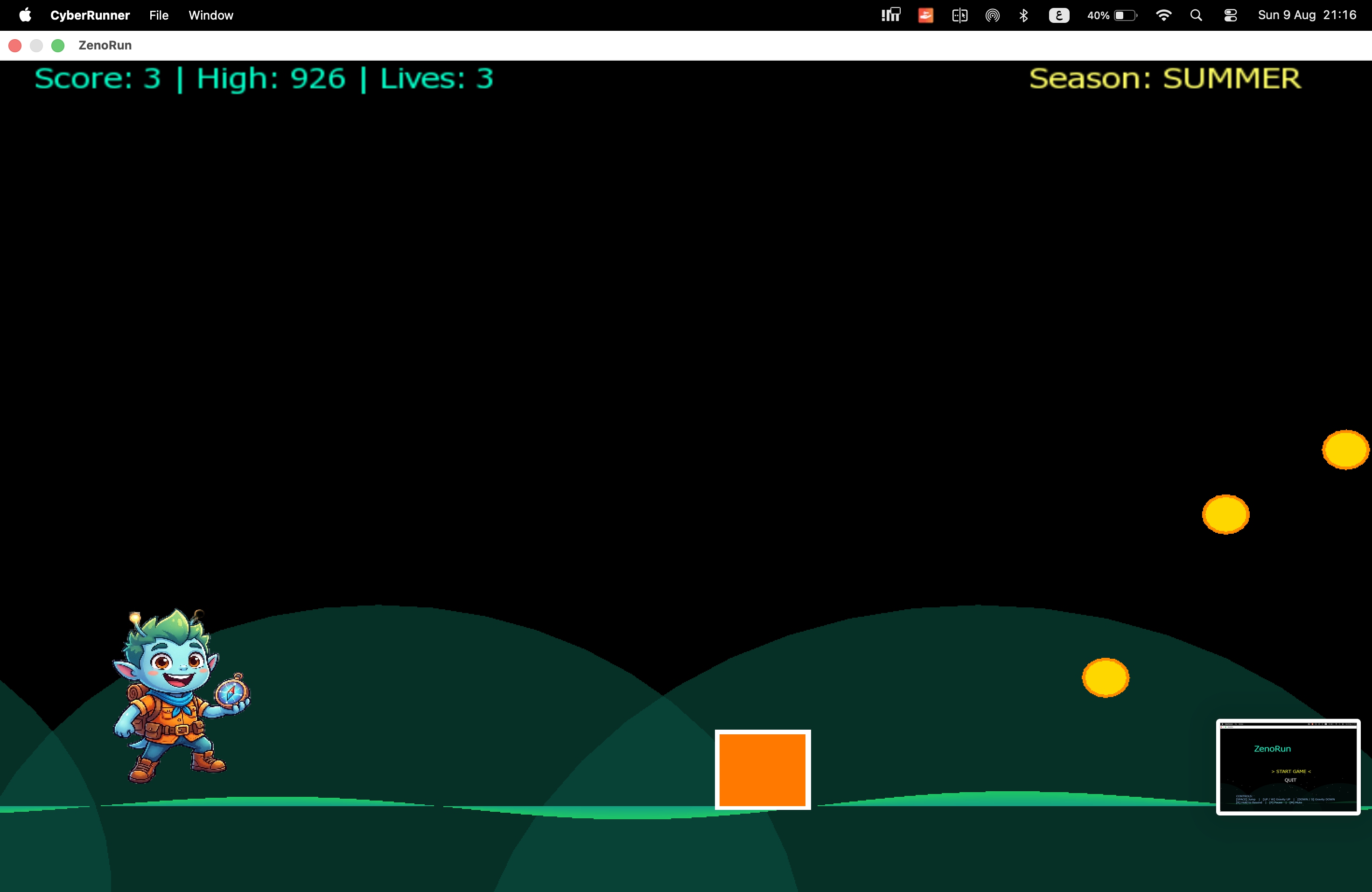Zoom the ZenoRun window with green button
Image resolution: width=1372 pixels, height=892 pixels.
point(58,46)
